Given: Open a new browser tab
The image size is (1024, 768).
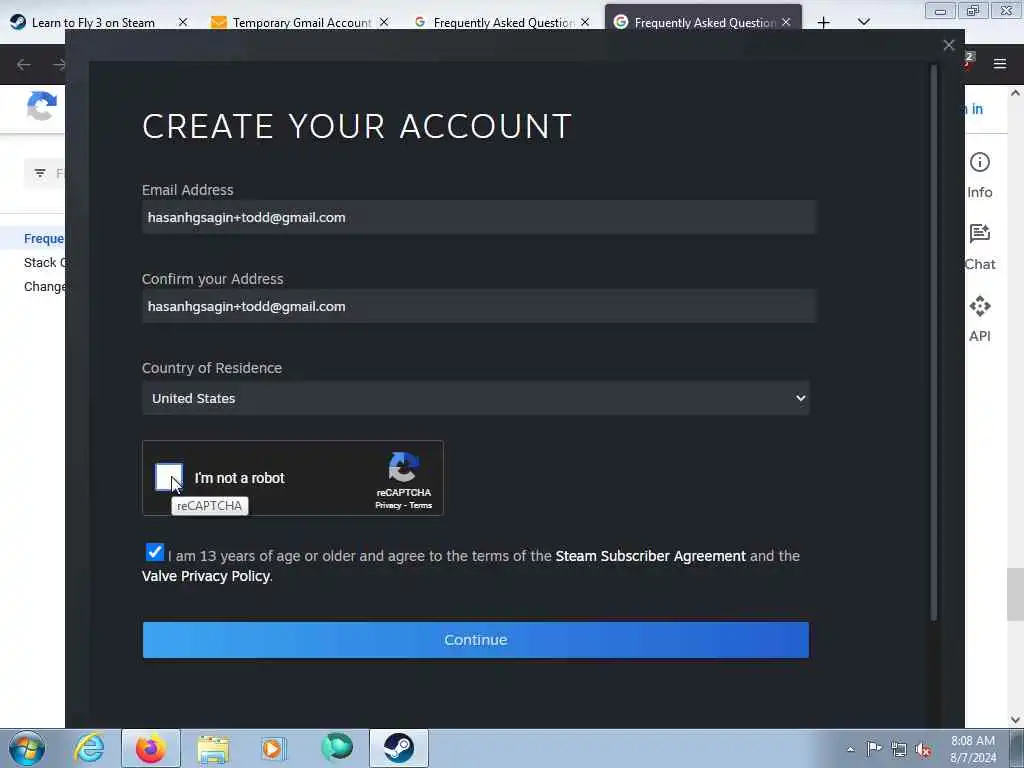Looking at the screenshot, I should click(x=824, y=23).
